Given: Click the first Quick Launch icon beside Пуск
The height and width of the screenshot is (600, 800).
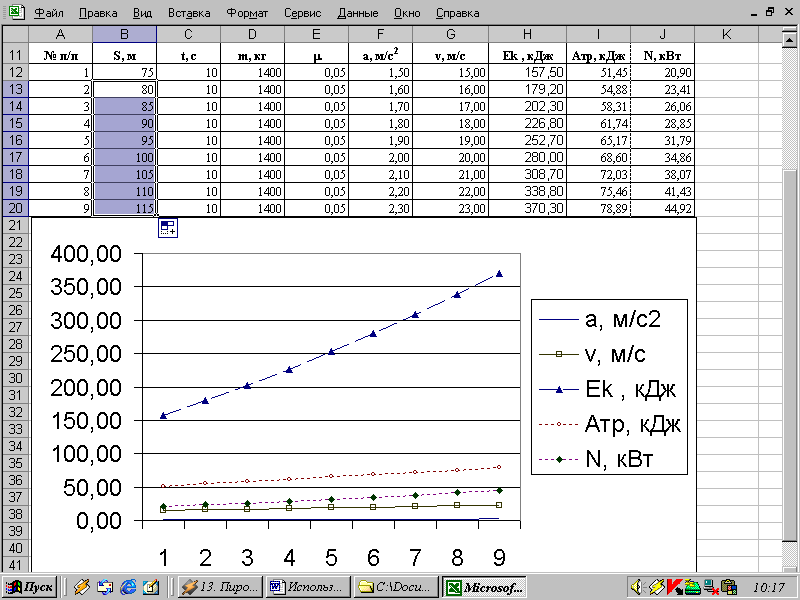Looking at the screenshot, I should click(82, 586).
